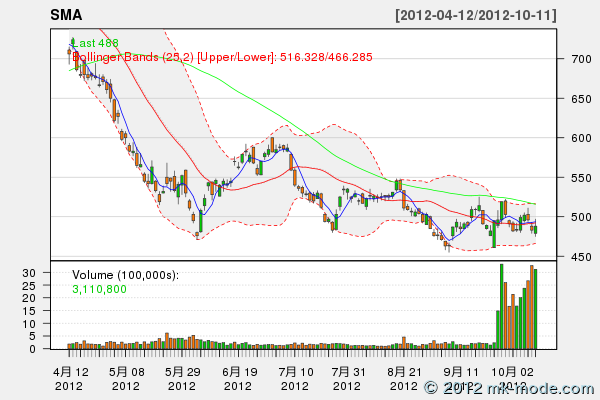
Task: Click the 7月 31 date marker
Action: [348, 371]
